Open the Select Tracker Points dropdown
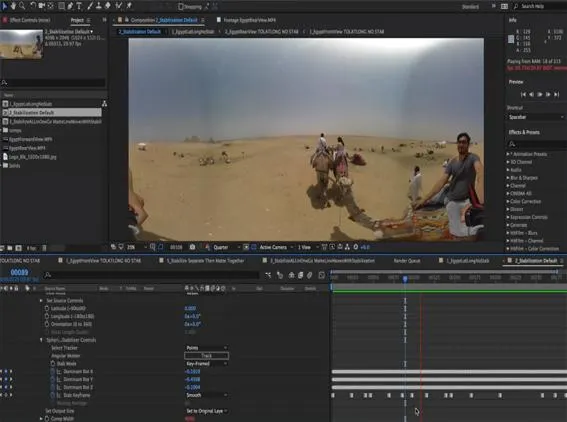This screenshot has width=567, height=422. 206,348
